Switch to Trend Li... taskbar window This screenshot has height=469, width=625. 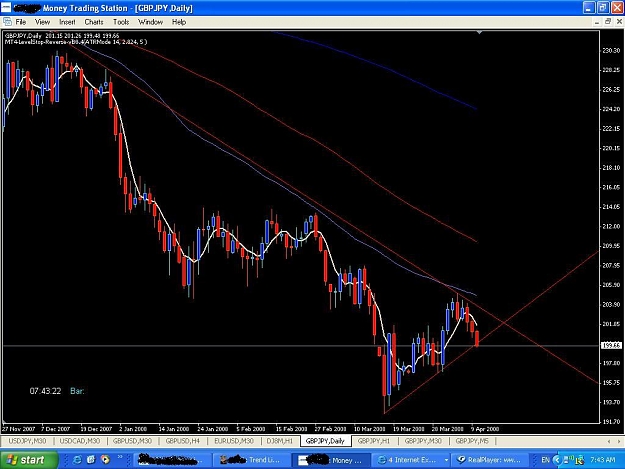[x=251, y=460]
